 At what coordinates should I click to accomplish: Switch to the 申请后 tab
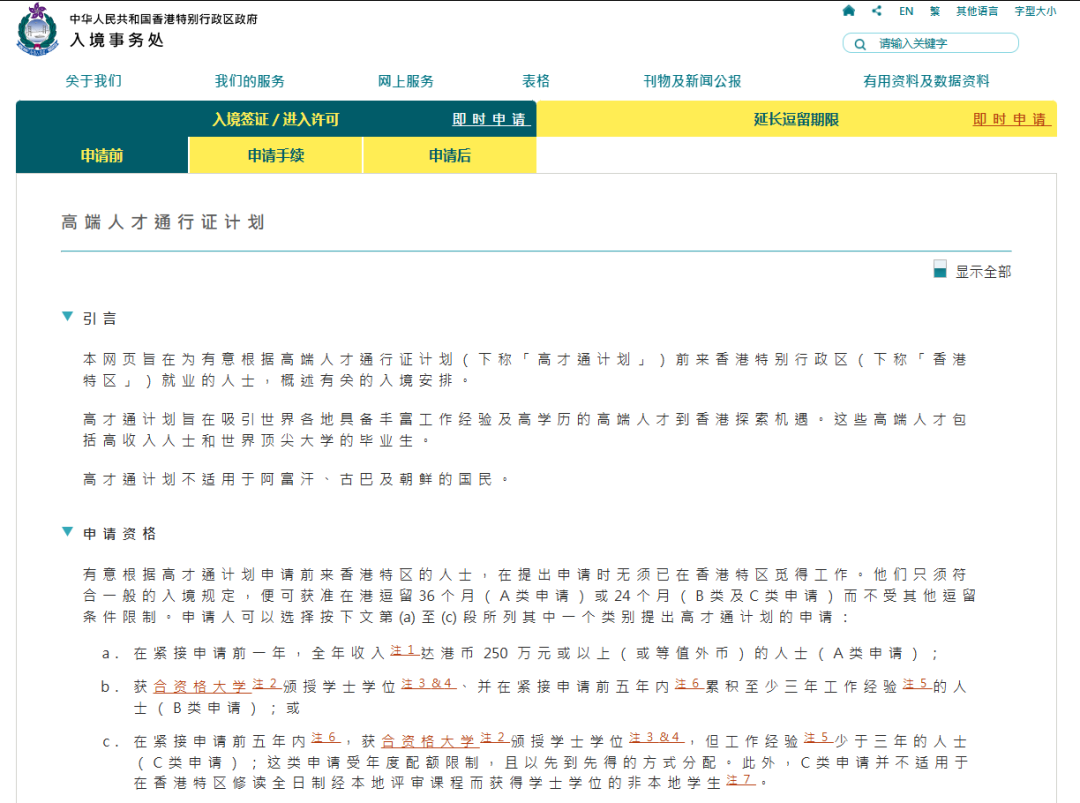(450, 156)
